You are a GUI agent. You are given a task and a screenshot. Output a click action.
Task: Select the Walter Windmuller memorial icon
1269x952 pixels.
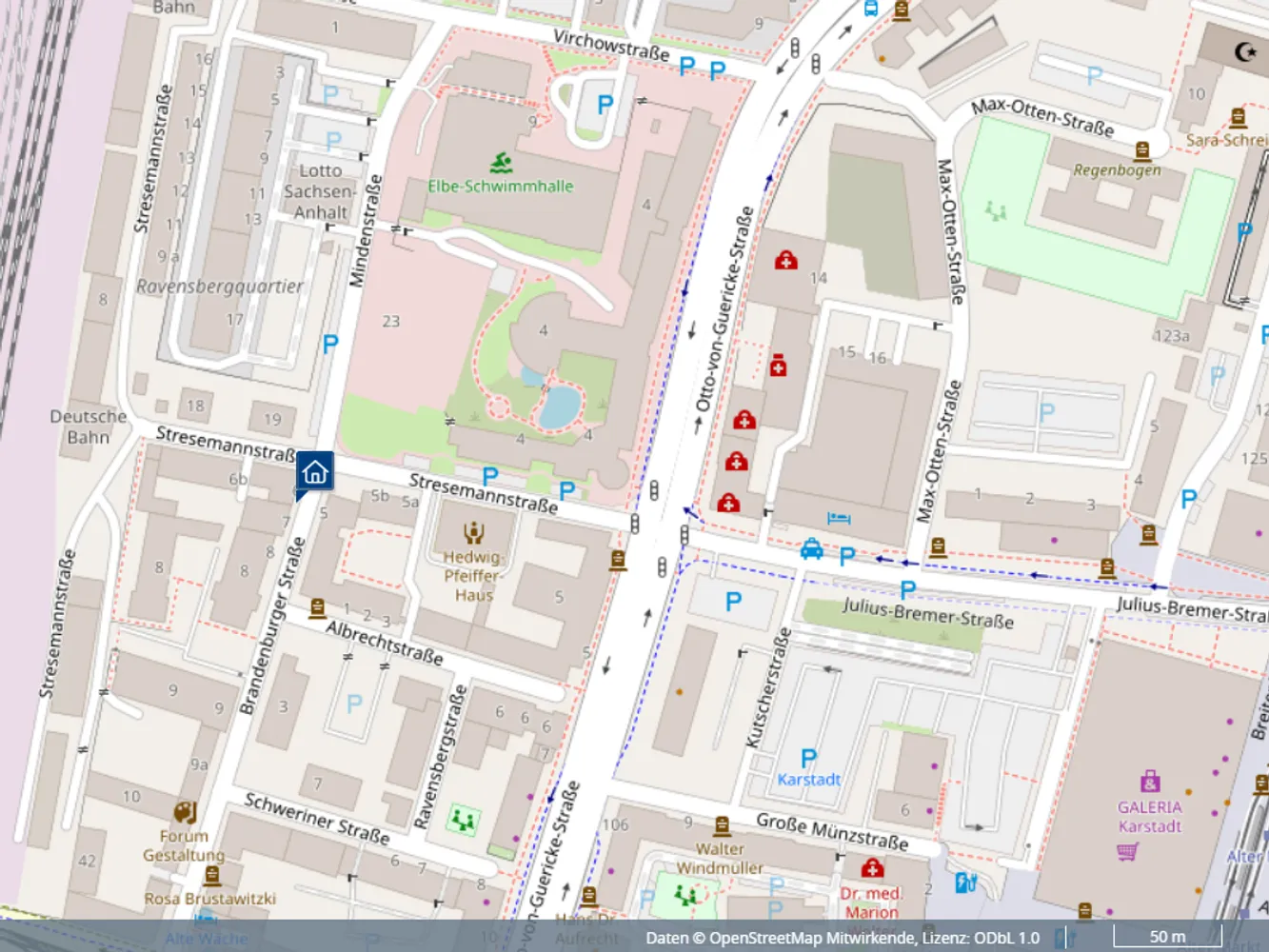pos(722,825)
